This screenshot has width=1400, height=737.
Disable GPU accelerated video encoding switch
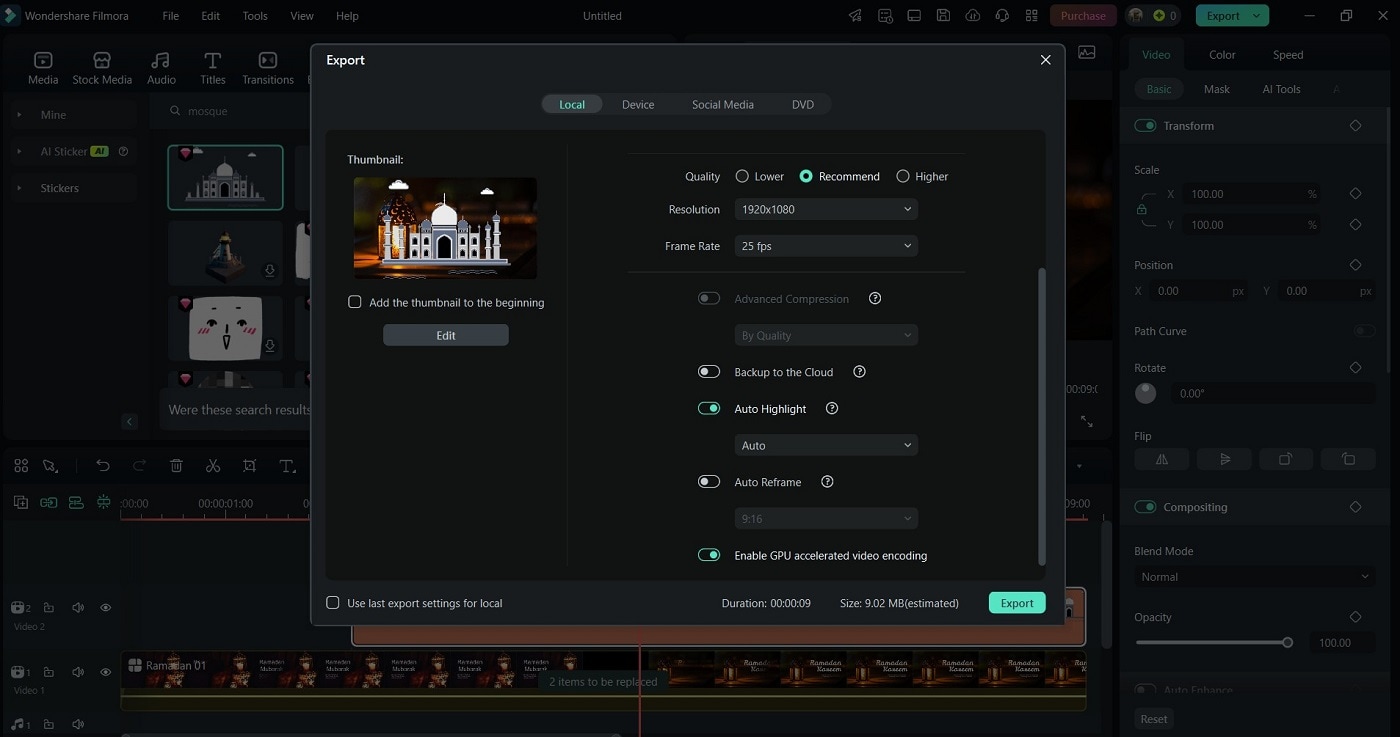pyautogui.click(x=709, y=555)
